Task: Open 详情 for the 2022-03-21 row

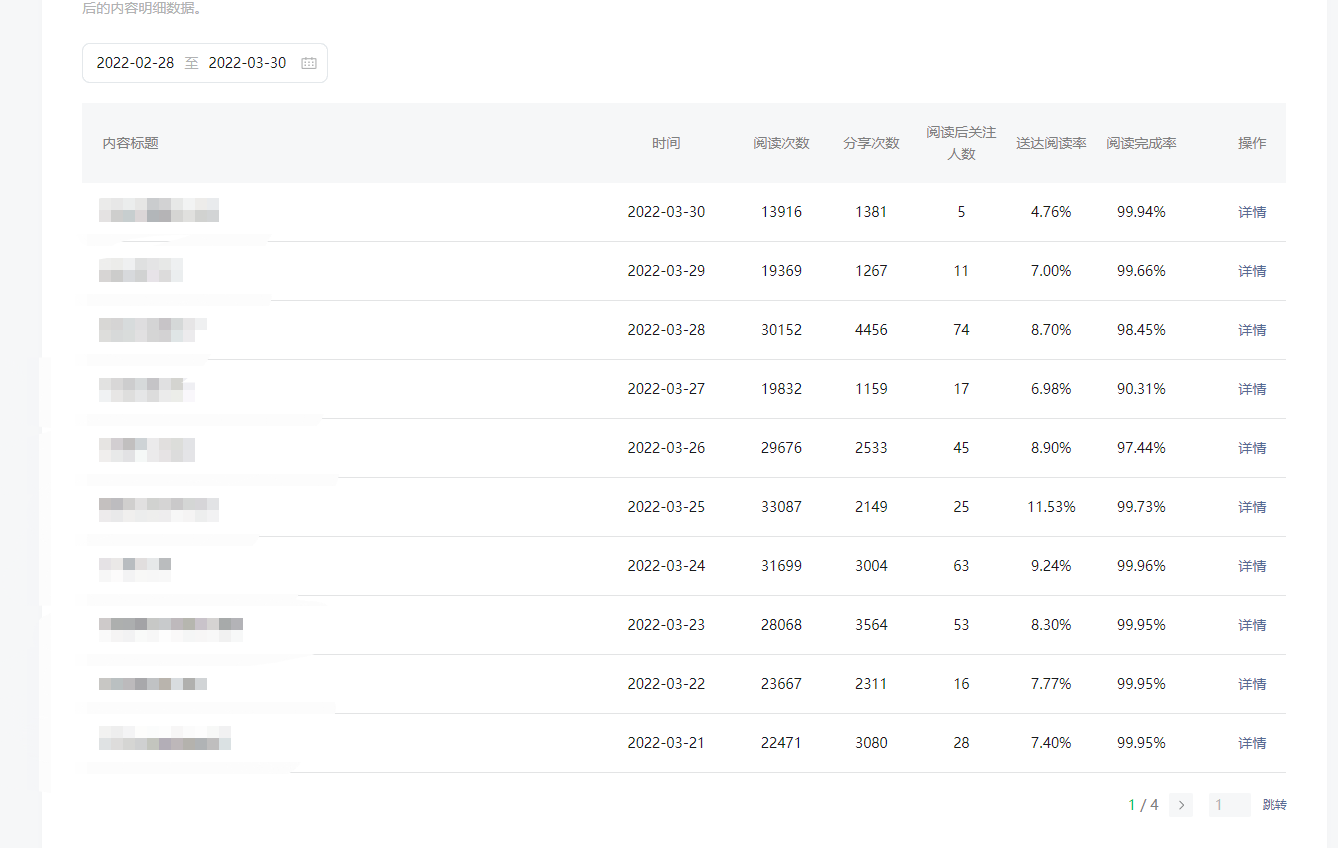Action: (1252, 743)
